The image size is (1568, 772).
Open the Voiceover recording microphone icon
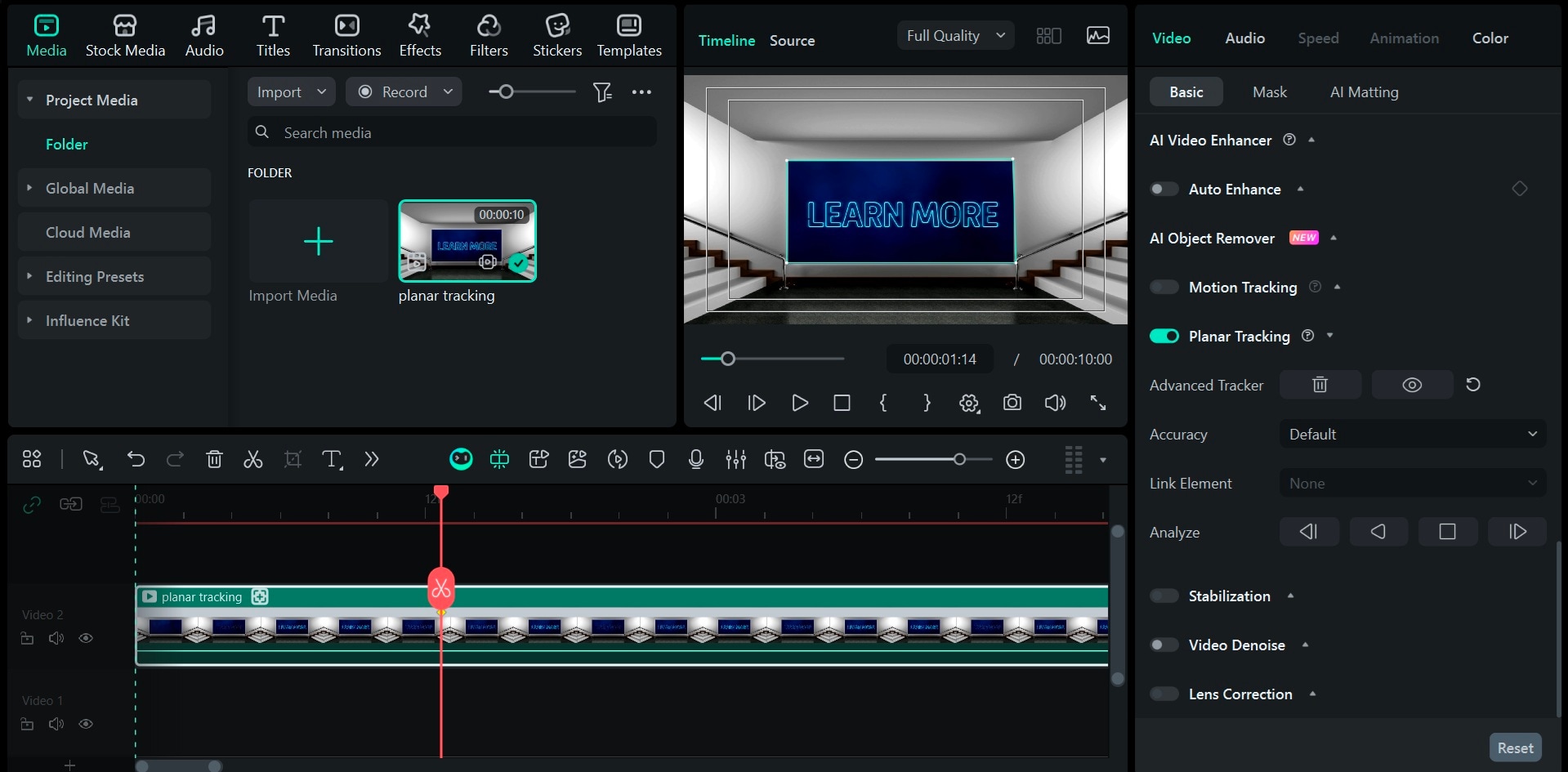[695, 459]
